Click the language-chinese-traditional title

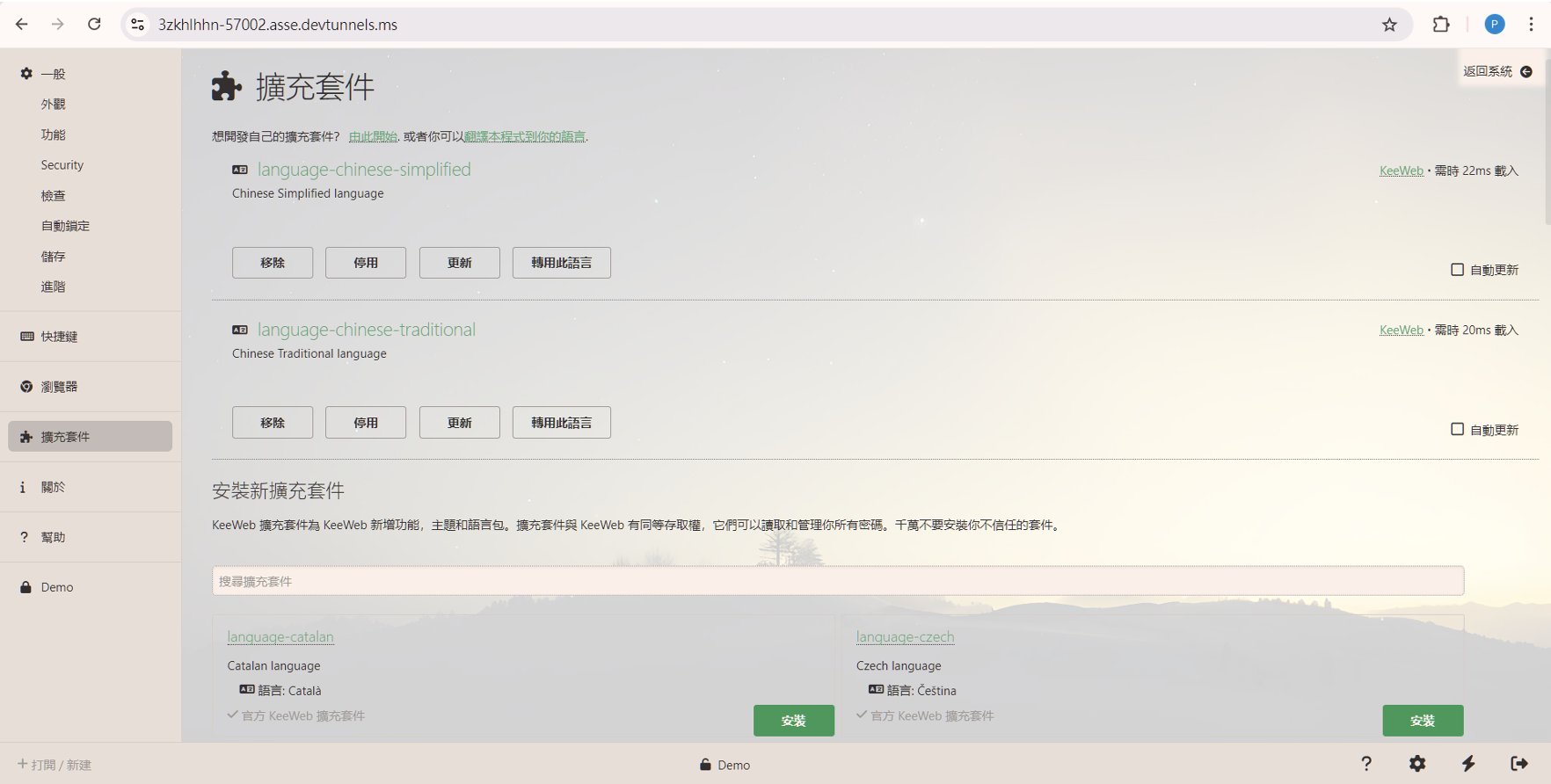pos(367,330)
